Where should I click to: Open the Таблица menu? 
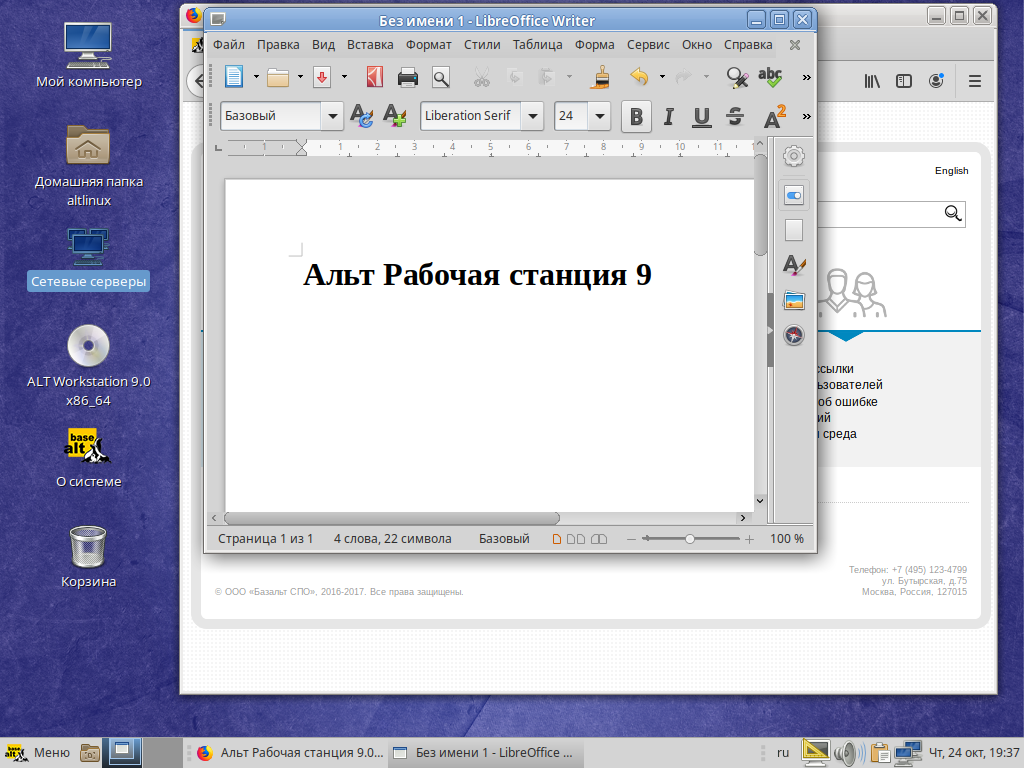[x=537, y=44]
